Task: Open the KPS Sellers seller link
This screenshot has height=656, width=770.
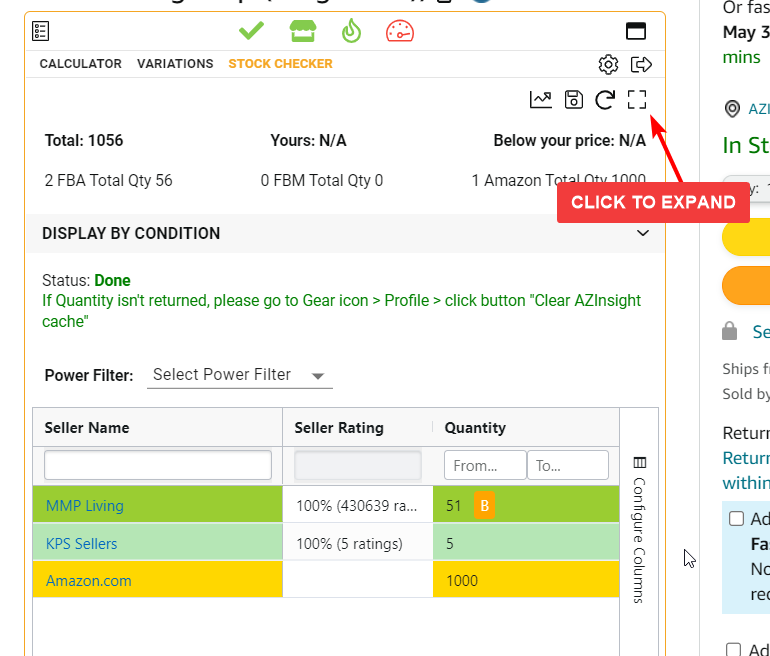Action: pyautogui.click(x=82, y=544)
